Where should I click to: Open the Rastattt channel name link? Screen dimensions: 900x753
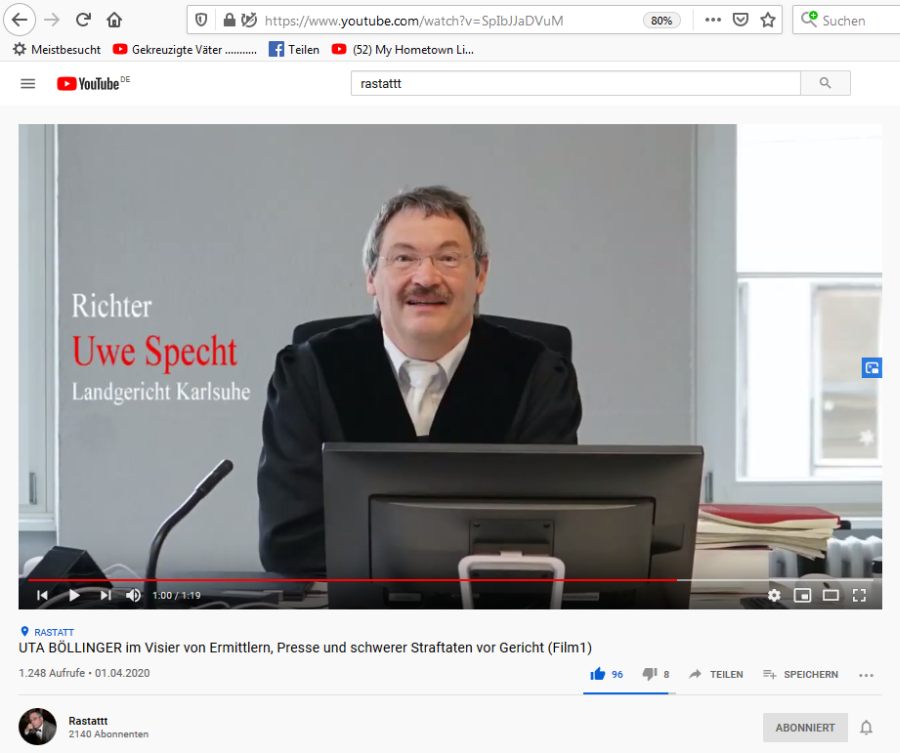click(x=88, y=721)
